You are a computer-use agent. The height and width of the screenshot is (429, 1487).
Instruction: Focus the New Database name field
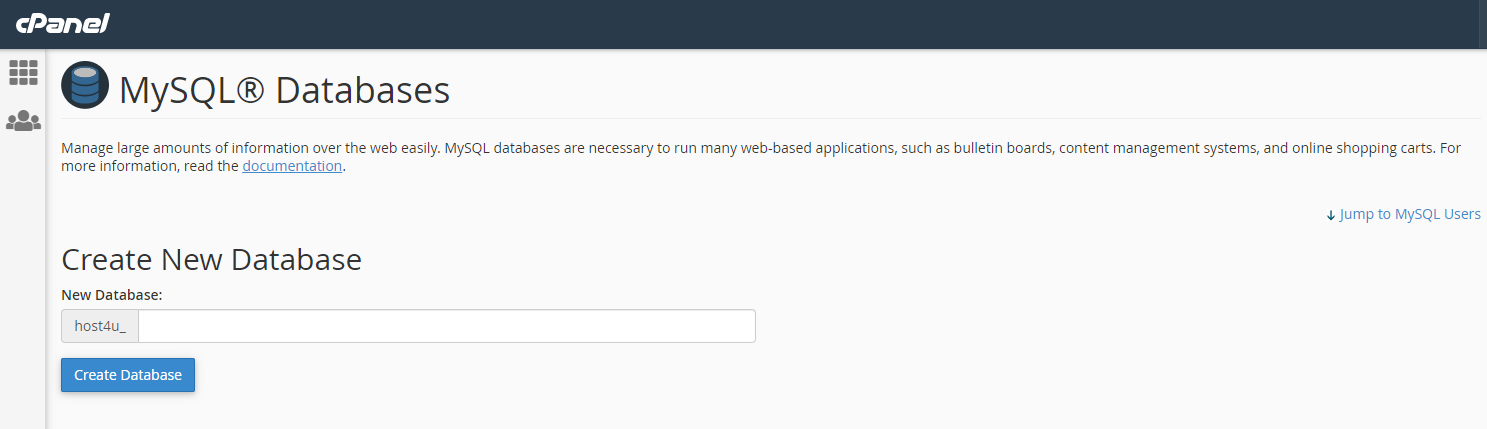click(446, 326)
